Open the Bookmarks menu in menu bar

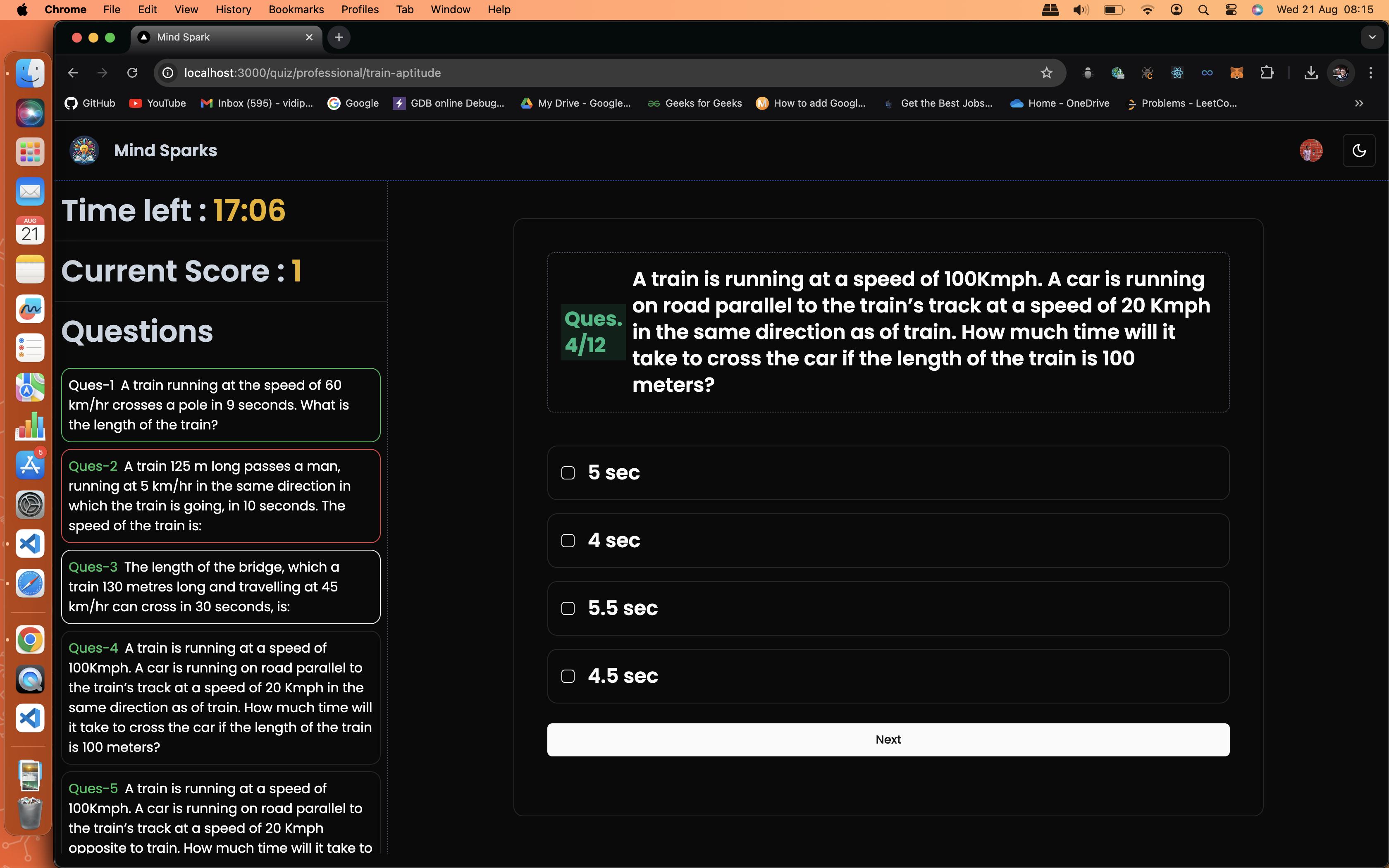click(x=296, y=10)
